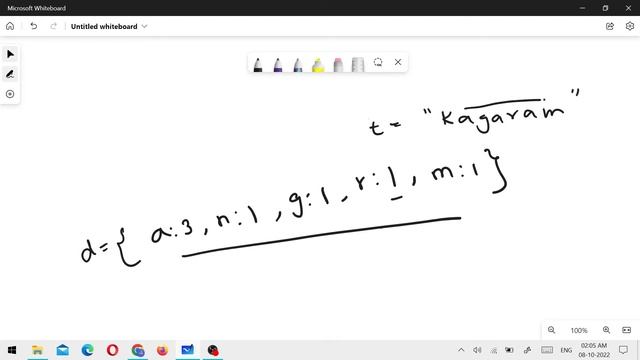The width and height of the screenshot is (640, 360).
Task: Open the Share whiteboard option
Action: [610, 27]
